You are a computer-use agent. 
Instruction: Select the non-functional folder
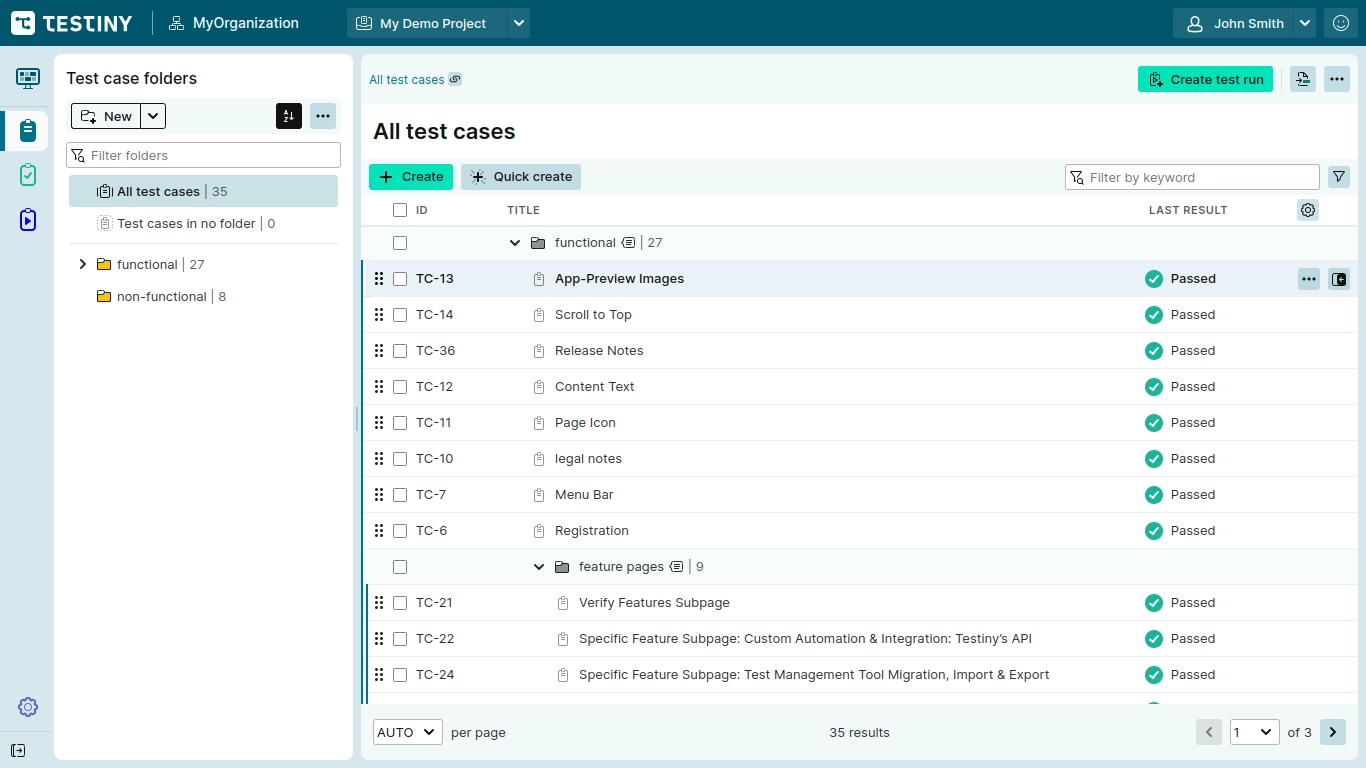click(x=161, y=296)
